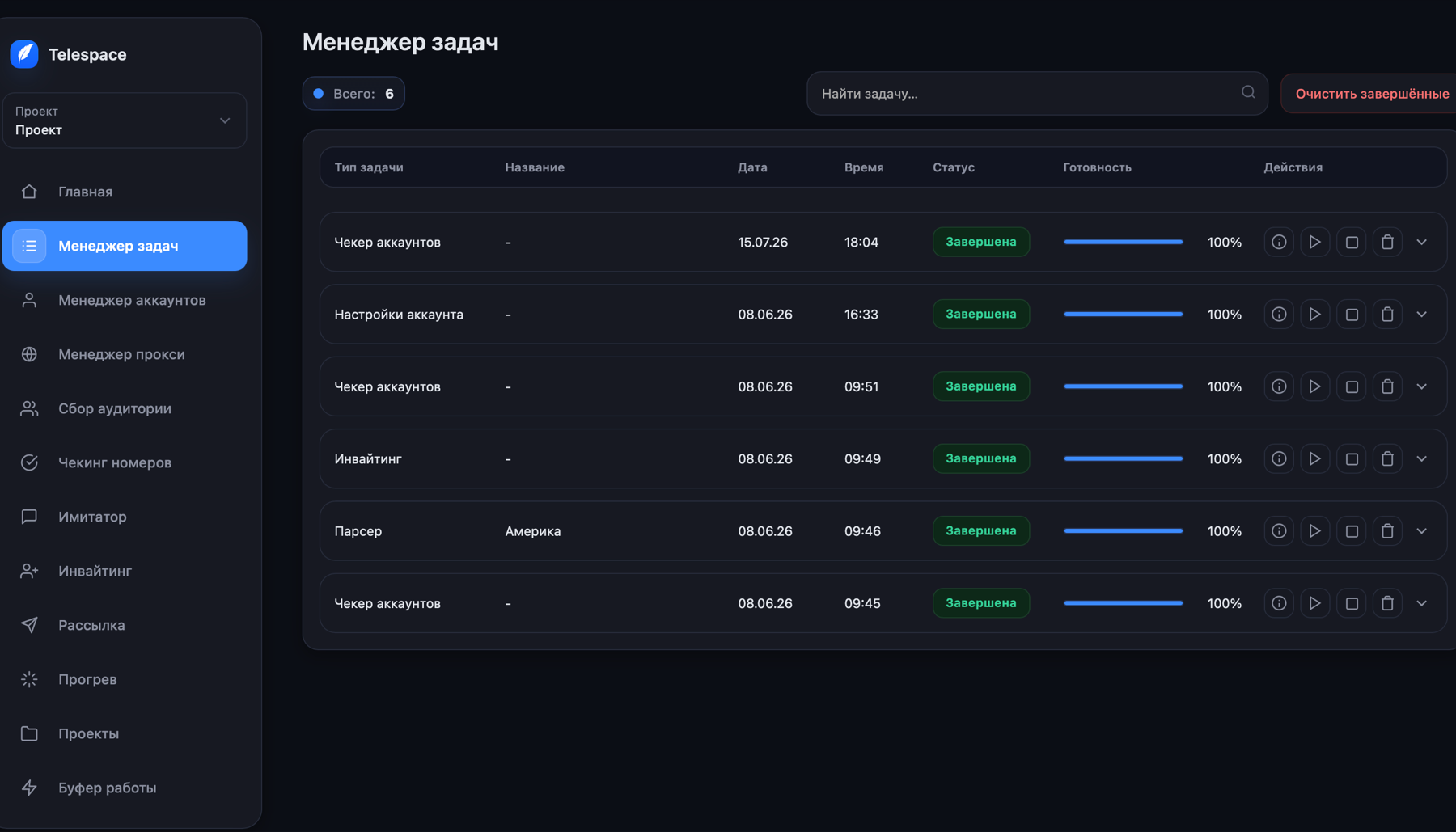Stop the 09:51 Чекер аккаунтов task
Viewport: 1456px width, 832px height.
1352,386
